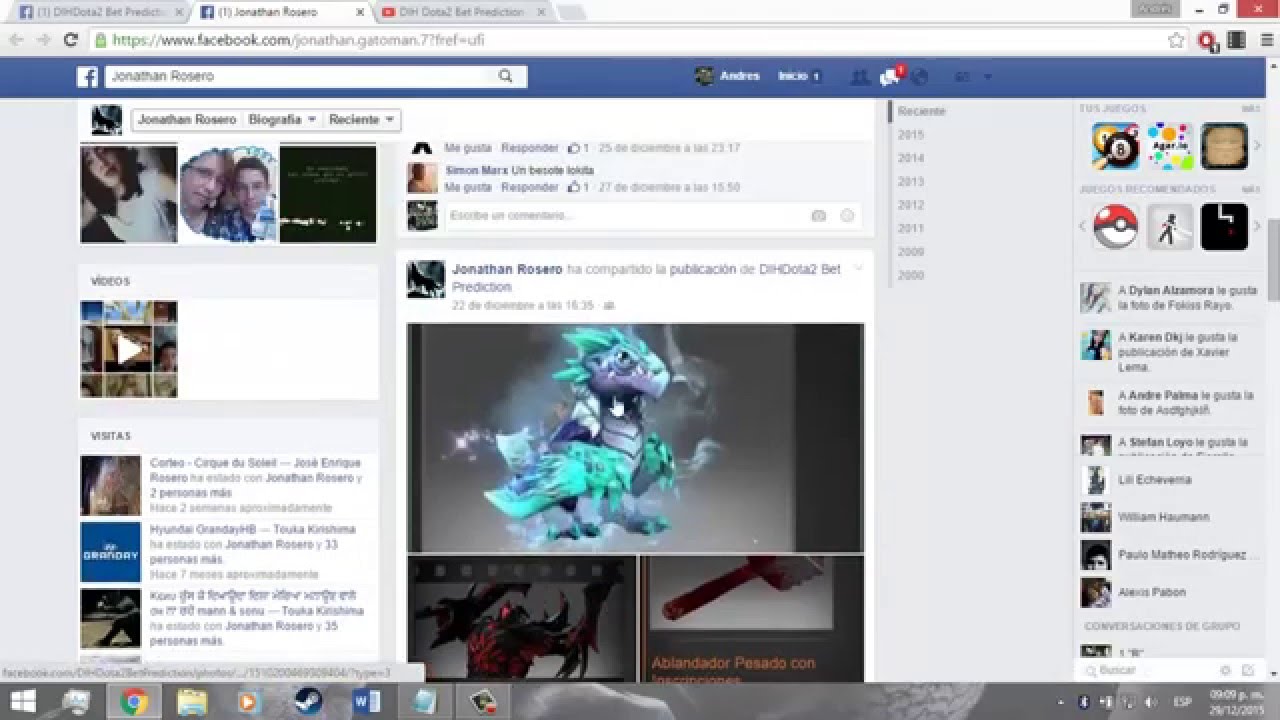Open the stickman recommended game icon

tap(1170, 227)
